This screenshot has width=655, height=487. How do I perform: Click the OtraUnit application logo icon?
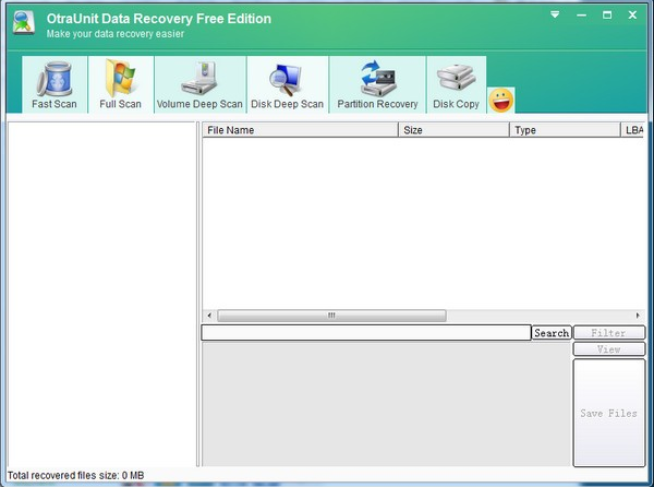pyautogui.click(x=23, y=23)
